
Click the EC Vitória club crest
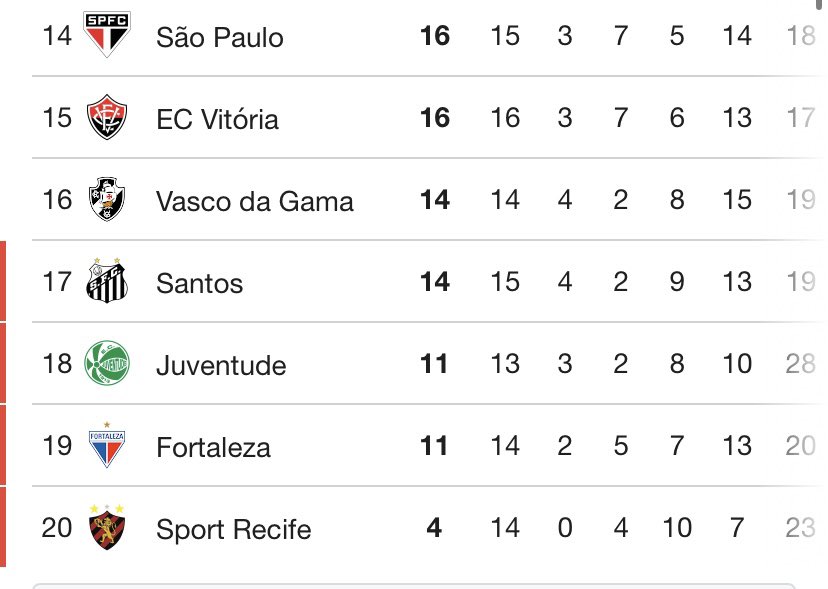(x=106, y=118)
